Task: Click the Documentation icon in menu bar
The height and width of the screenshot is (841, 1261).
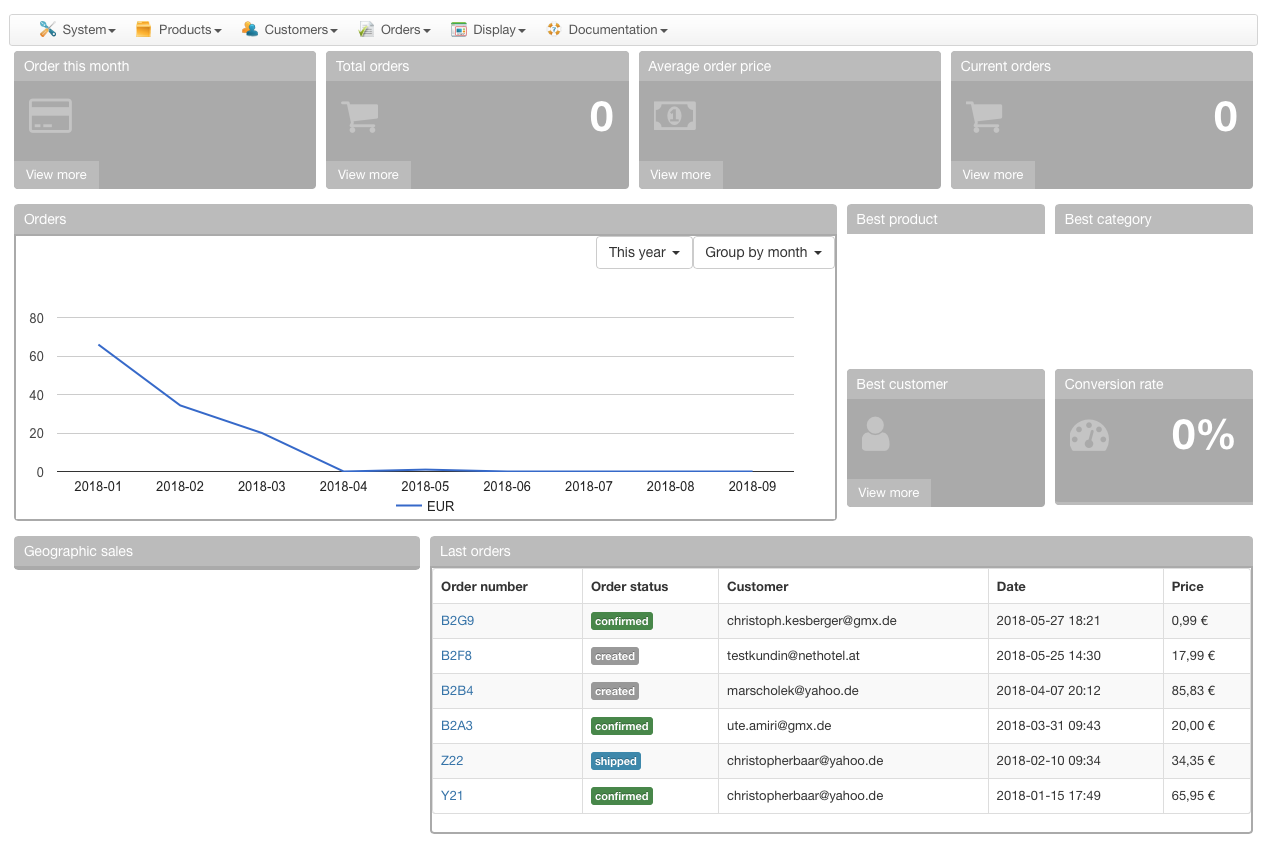Action: point(554,29)
